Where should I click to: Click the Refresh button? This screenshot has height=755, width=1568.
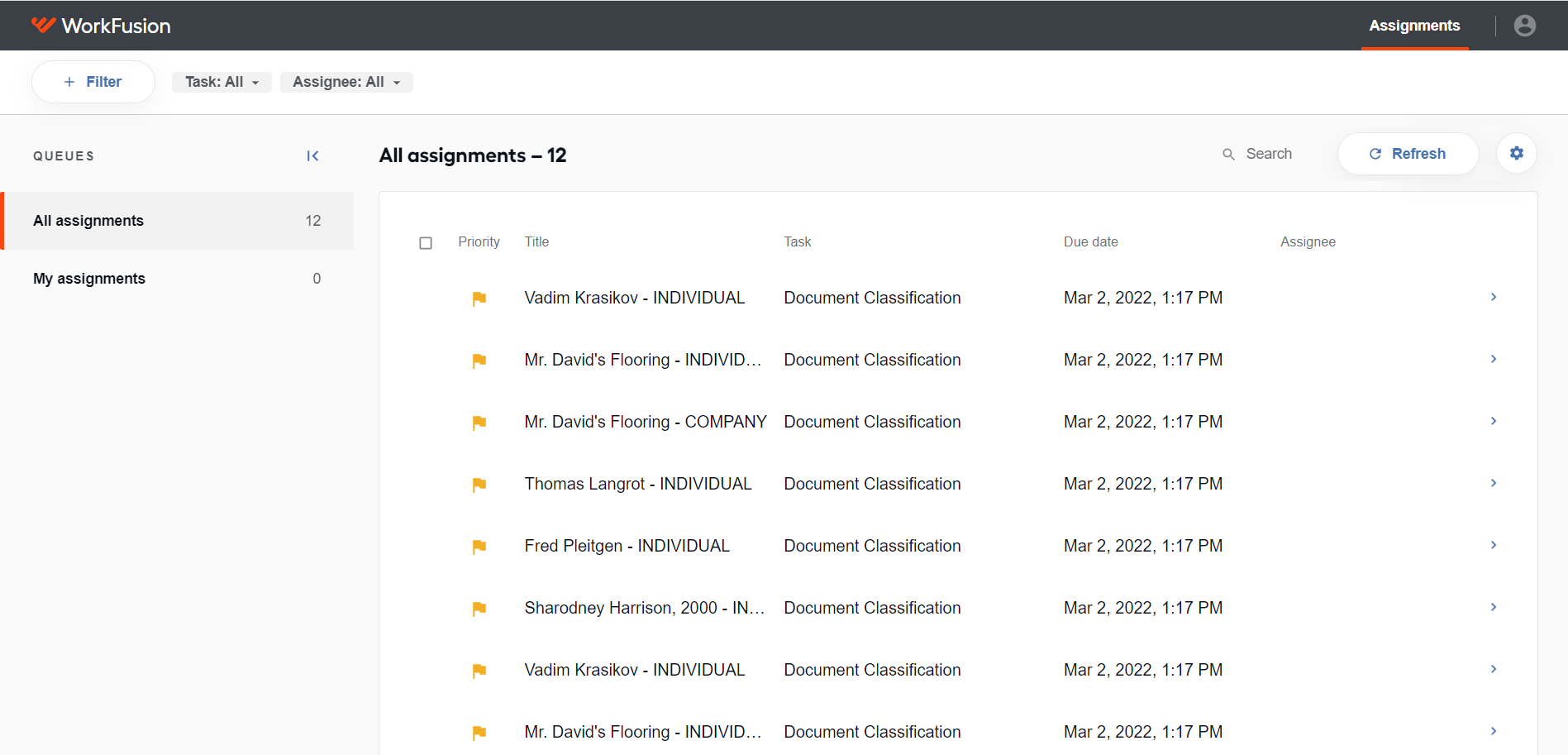1408,154
